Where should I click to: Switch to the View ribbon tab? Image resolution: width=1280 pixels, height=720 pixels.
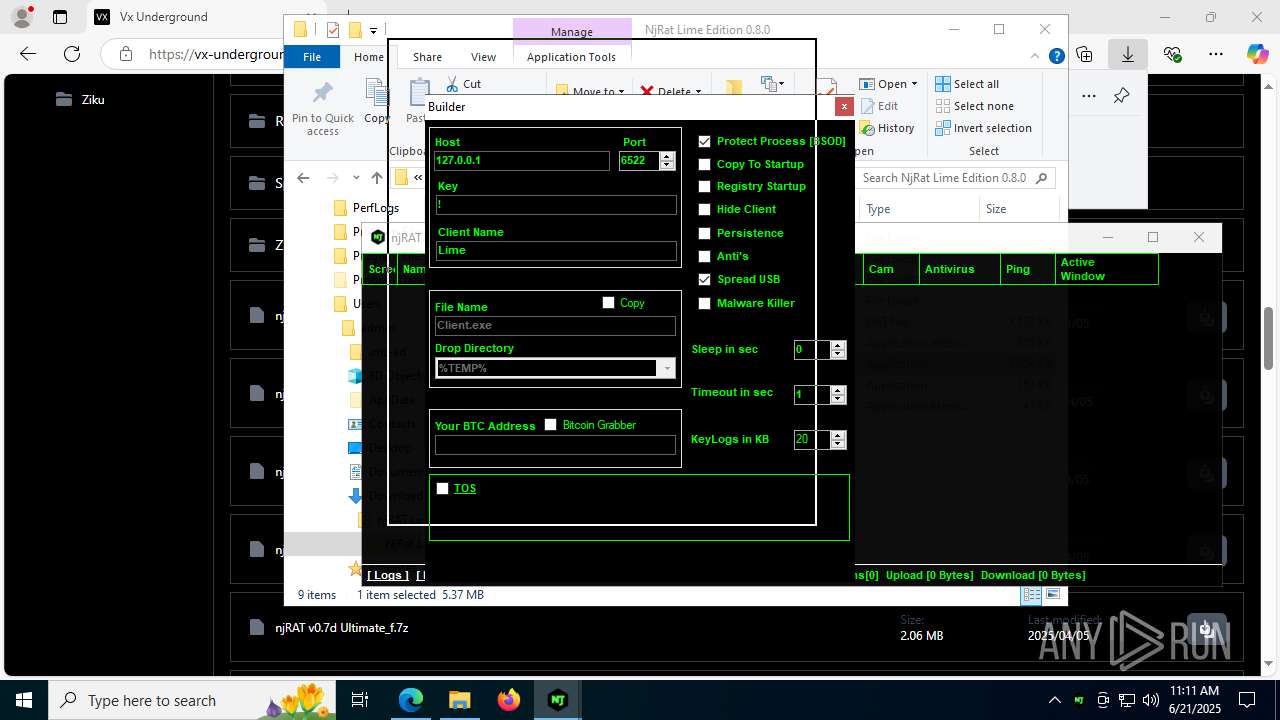point(483,57)
